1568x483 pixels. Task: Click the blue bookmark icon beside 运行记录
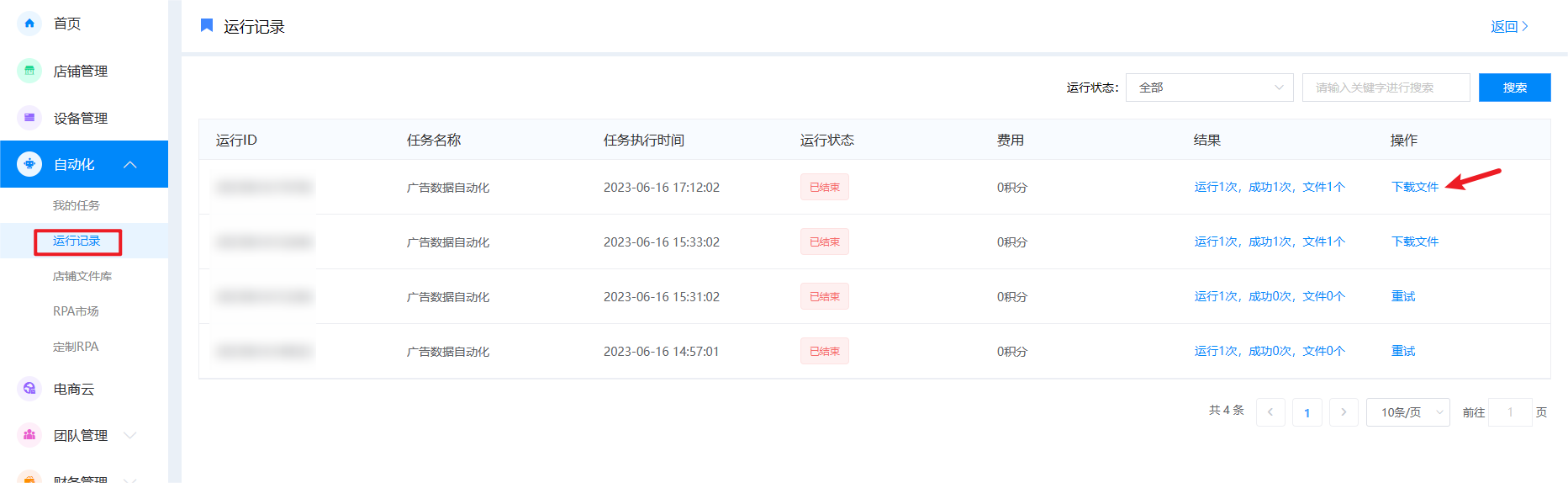point(207,26)
